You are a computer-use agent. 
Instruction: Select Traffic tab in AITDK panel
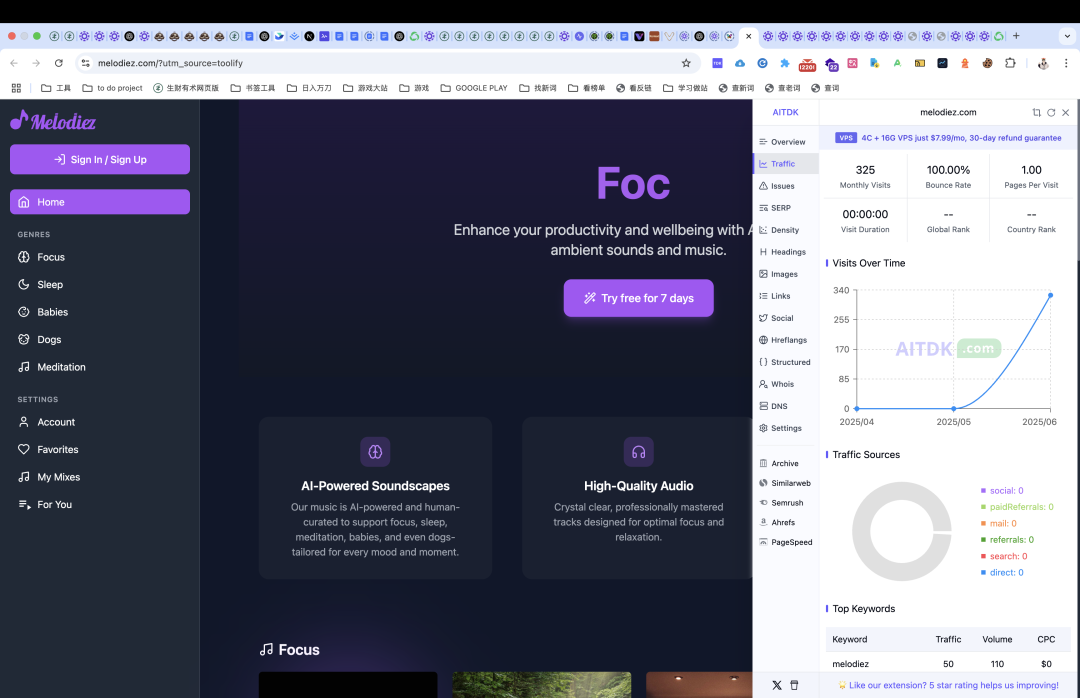(785, 164)
